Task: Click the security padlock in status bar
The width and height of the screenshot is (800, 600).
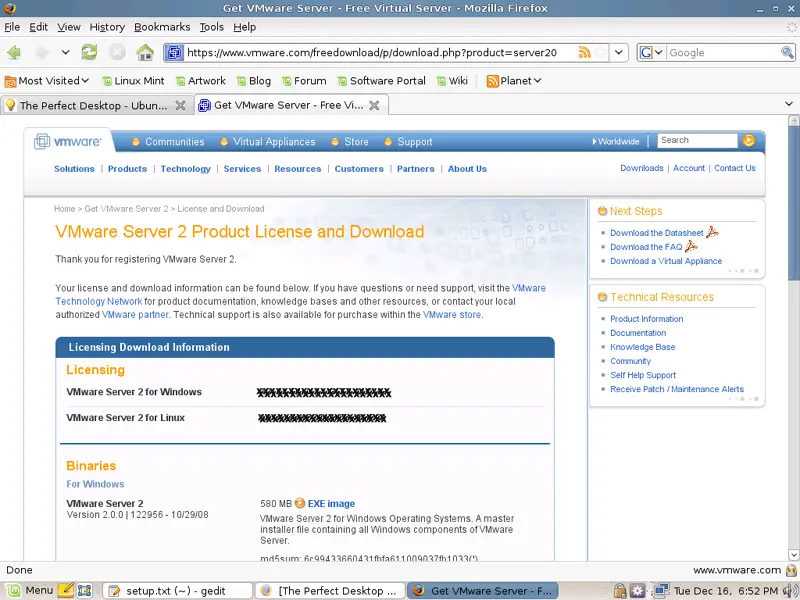Action: pos(791,570)
